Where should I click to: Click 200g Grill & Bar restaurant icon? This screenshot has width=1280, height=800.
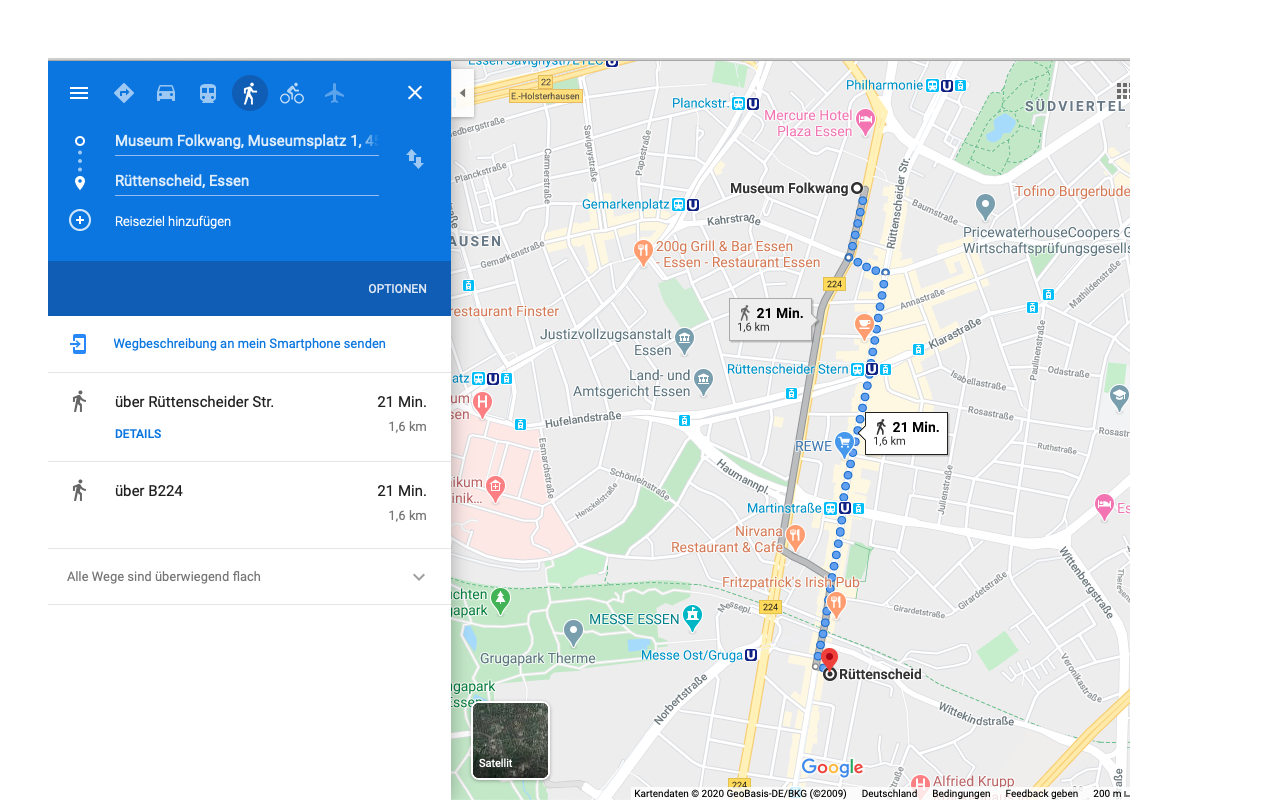644,251
